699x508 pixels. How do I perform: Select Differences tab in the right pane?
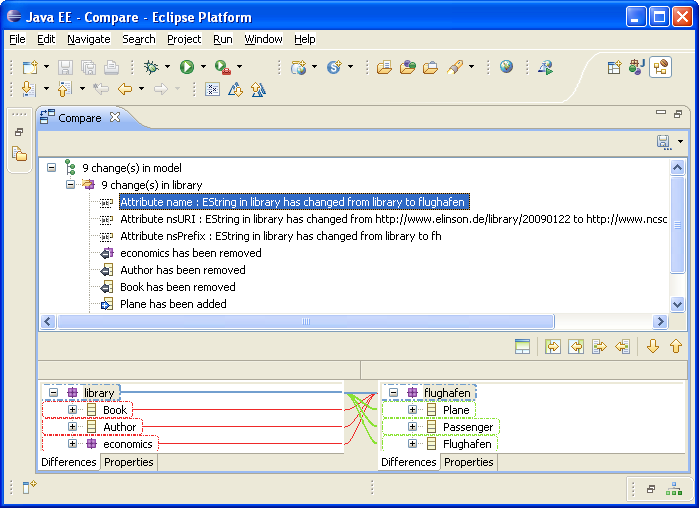coord(408,462)
